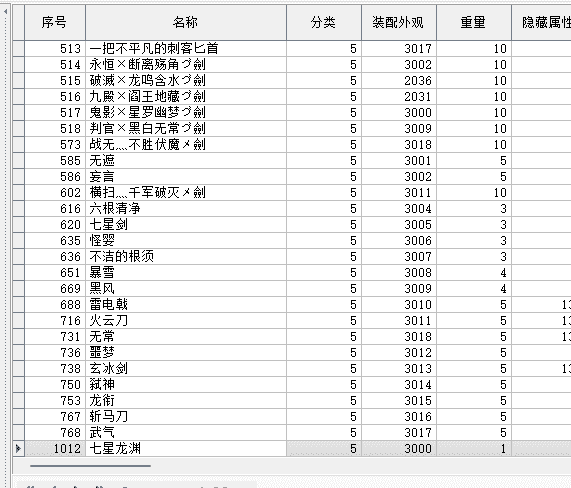The image size is (571, 488).
Task: Select name cell 破滅×龙鸣含水づ劍
Action: 186,80
